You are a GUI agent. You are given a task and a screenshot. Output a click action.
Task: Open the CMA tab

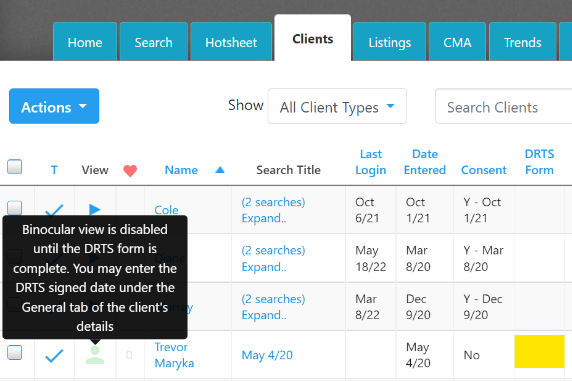457,42
